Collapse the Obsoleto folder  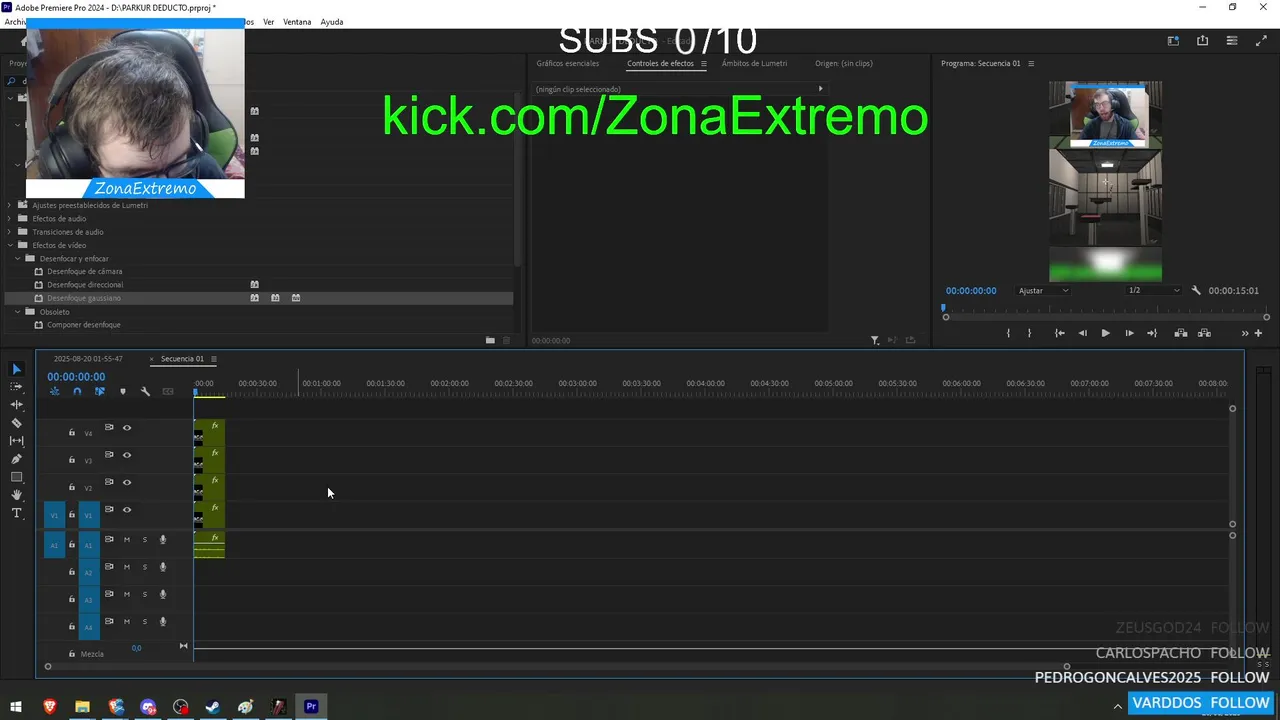17,312
